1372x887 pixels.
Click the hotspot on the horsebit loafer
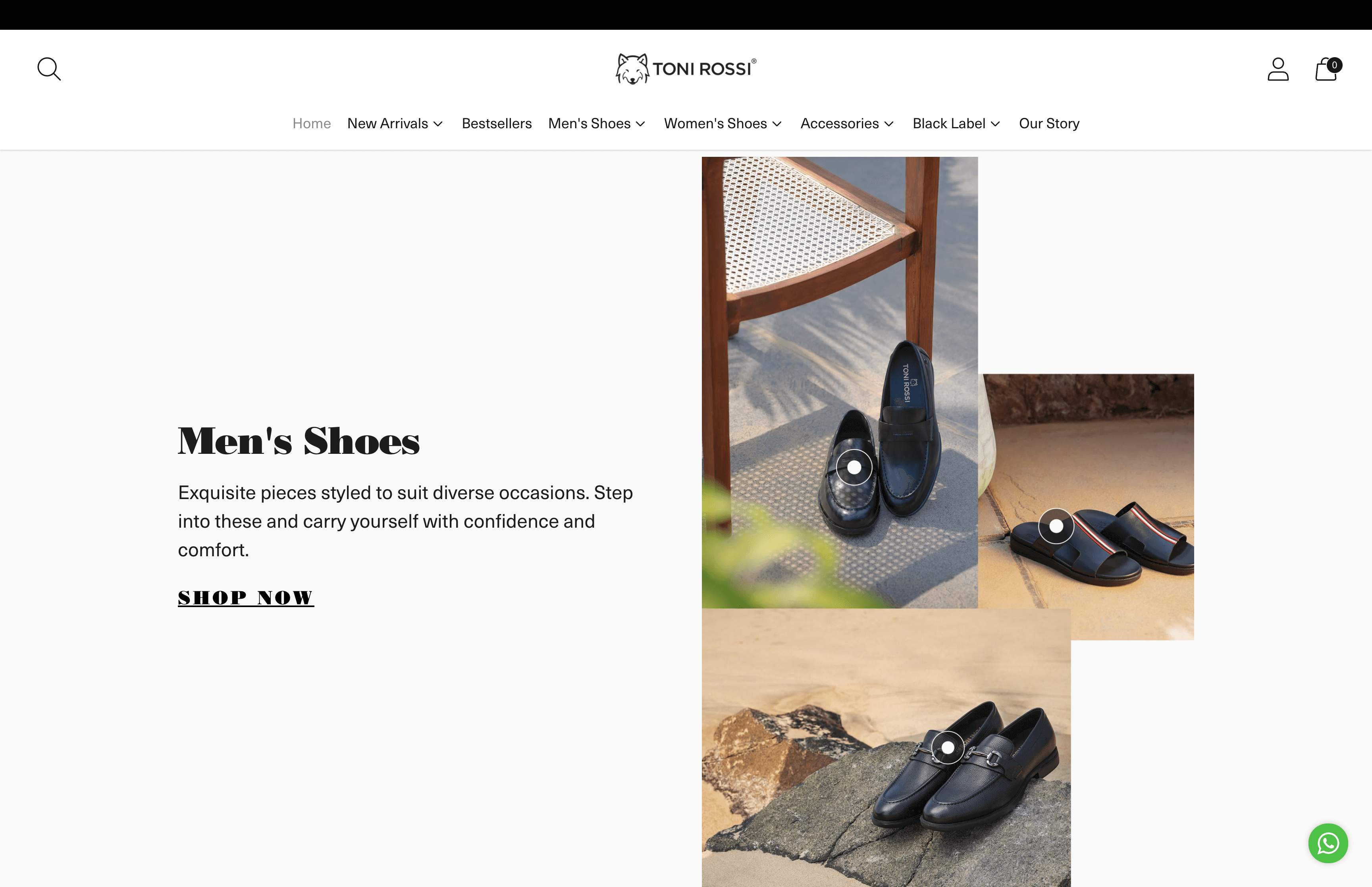pyautogui.click(x=948, y=748)
